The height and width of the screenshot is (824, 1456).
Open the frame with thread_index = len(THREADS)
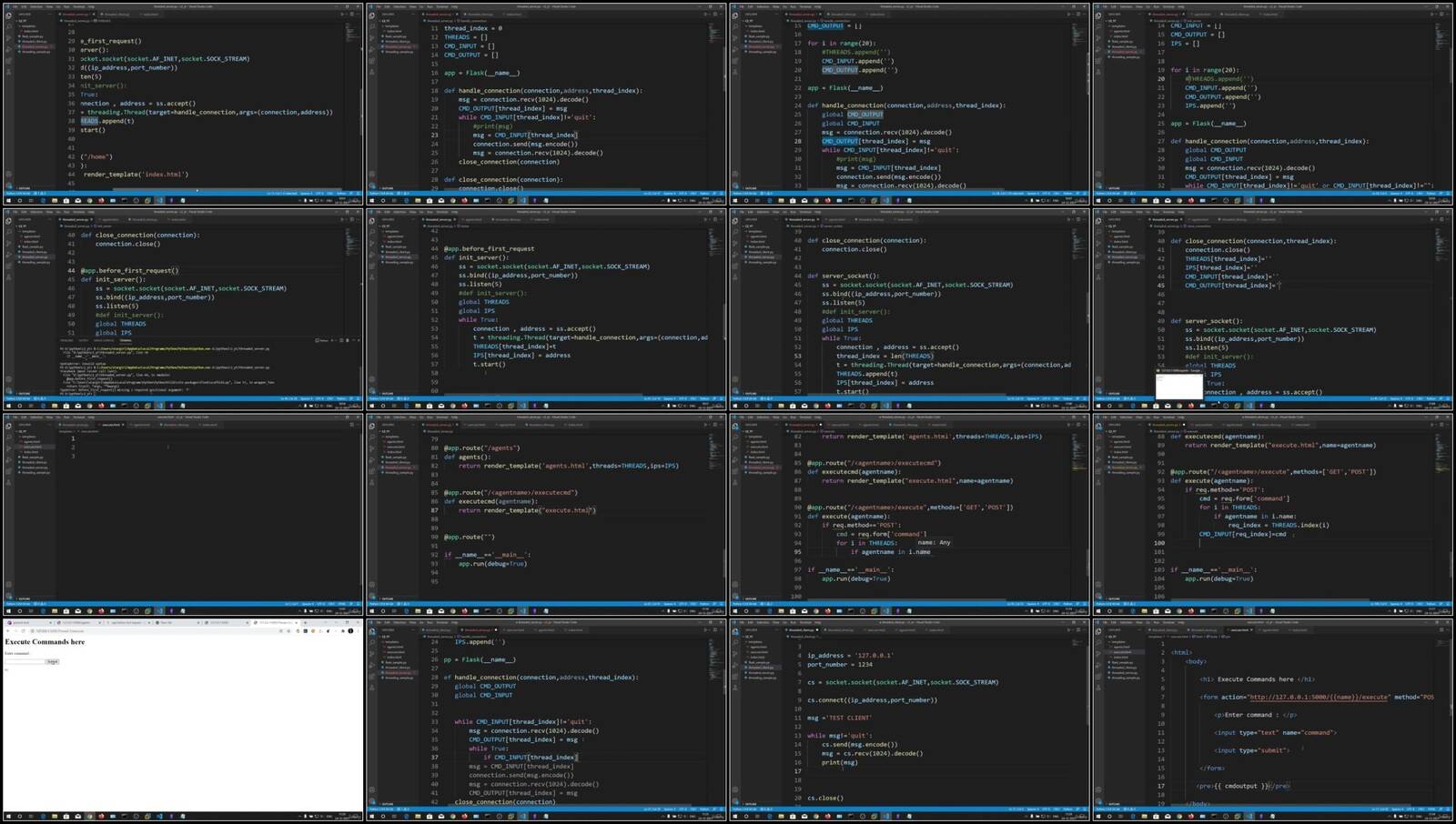point(910,309)
